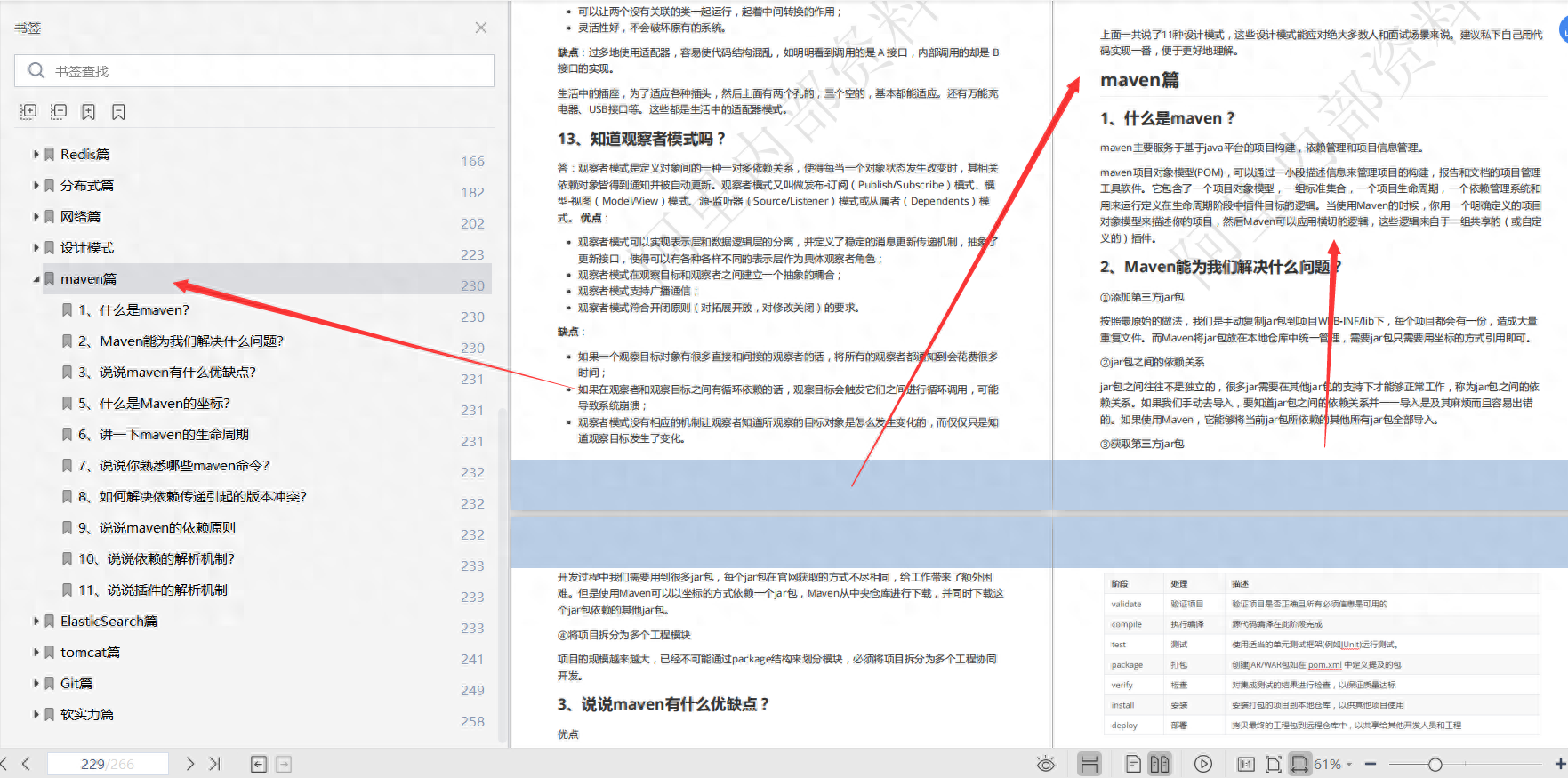Select the 软实力篇 bookmark label

(x=87, y=714)
